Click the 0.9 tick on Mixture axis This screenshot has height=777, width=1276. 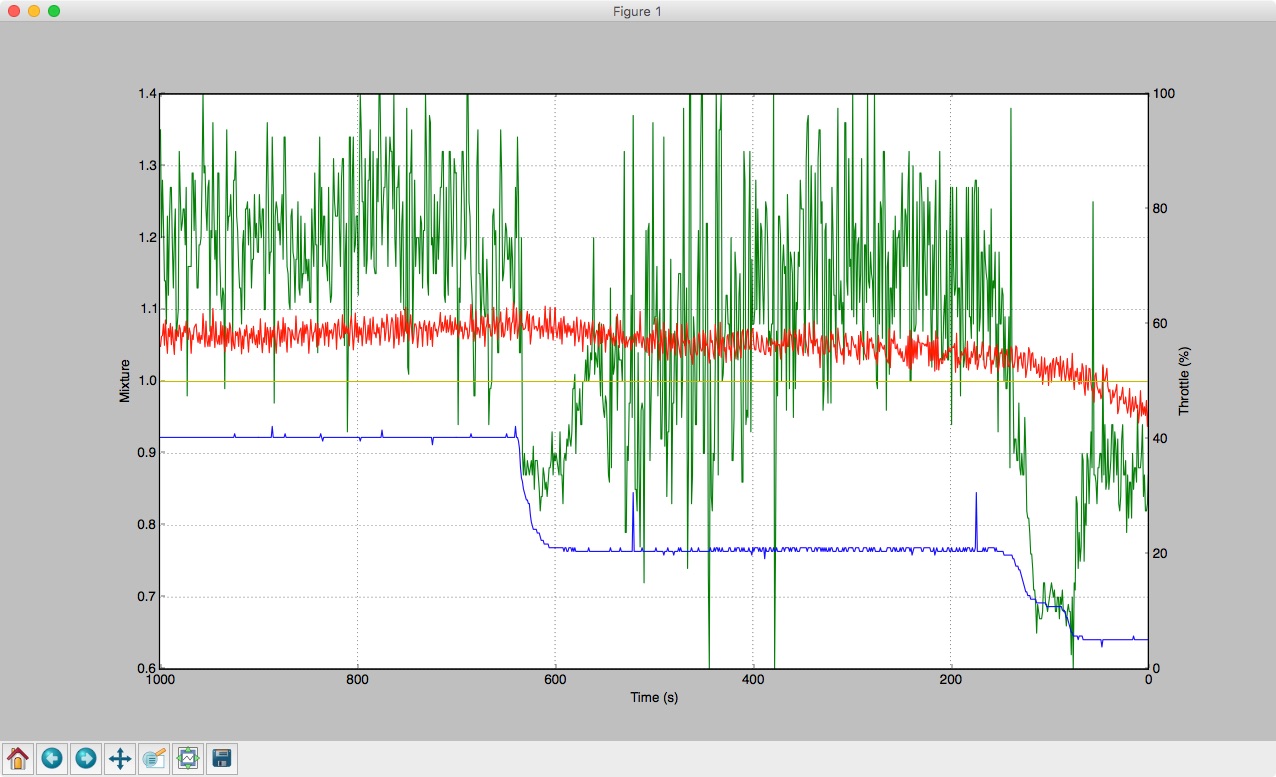pyautogui.click(x=145, y=453)
